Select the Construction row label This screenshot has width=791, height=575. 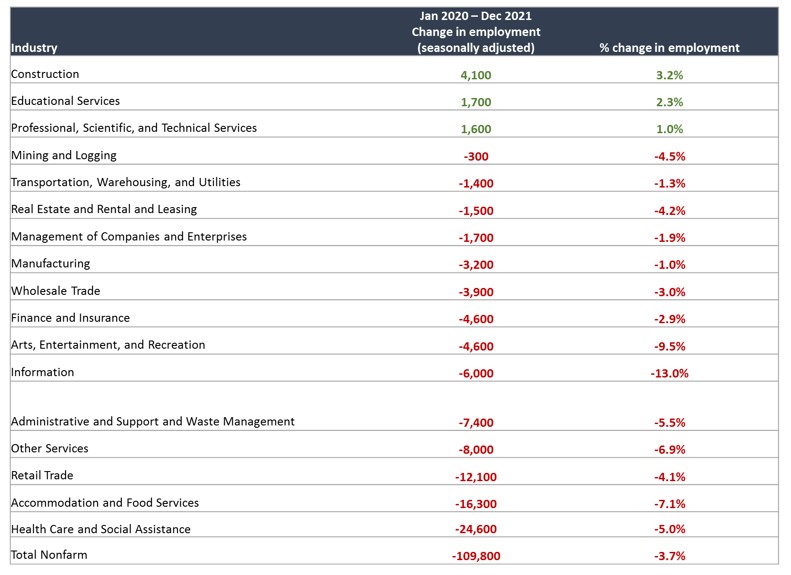(x=45, y=74)
